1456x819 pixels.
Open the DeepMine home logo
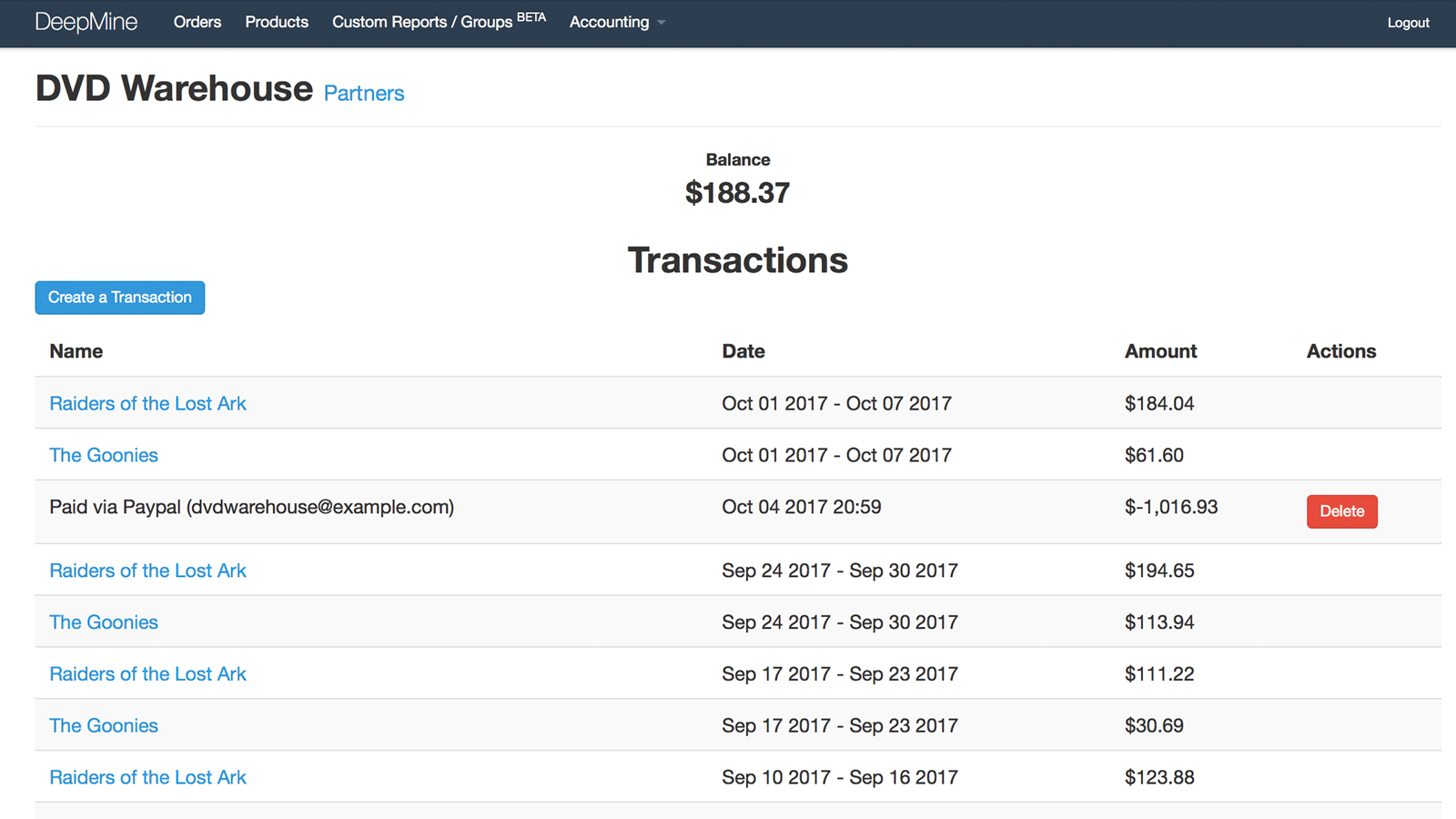pyautogui.click(x=86, y=22)
